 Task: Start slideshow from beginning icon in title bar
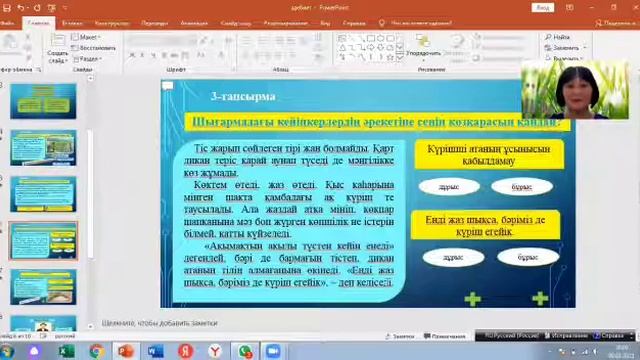click(51, 7)
